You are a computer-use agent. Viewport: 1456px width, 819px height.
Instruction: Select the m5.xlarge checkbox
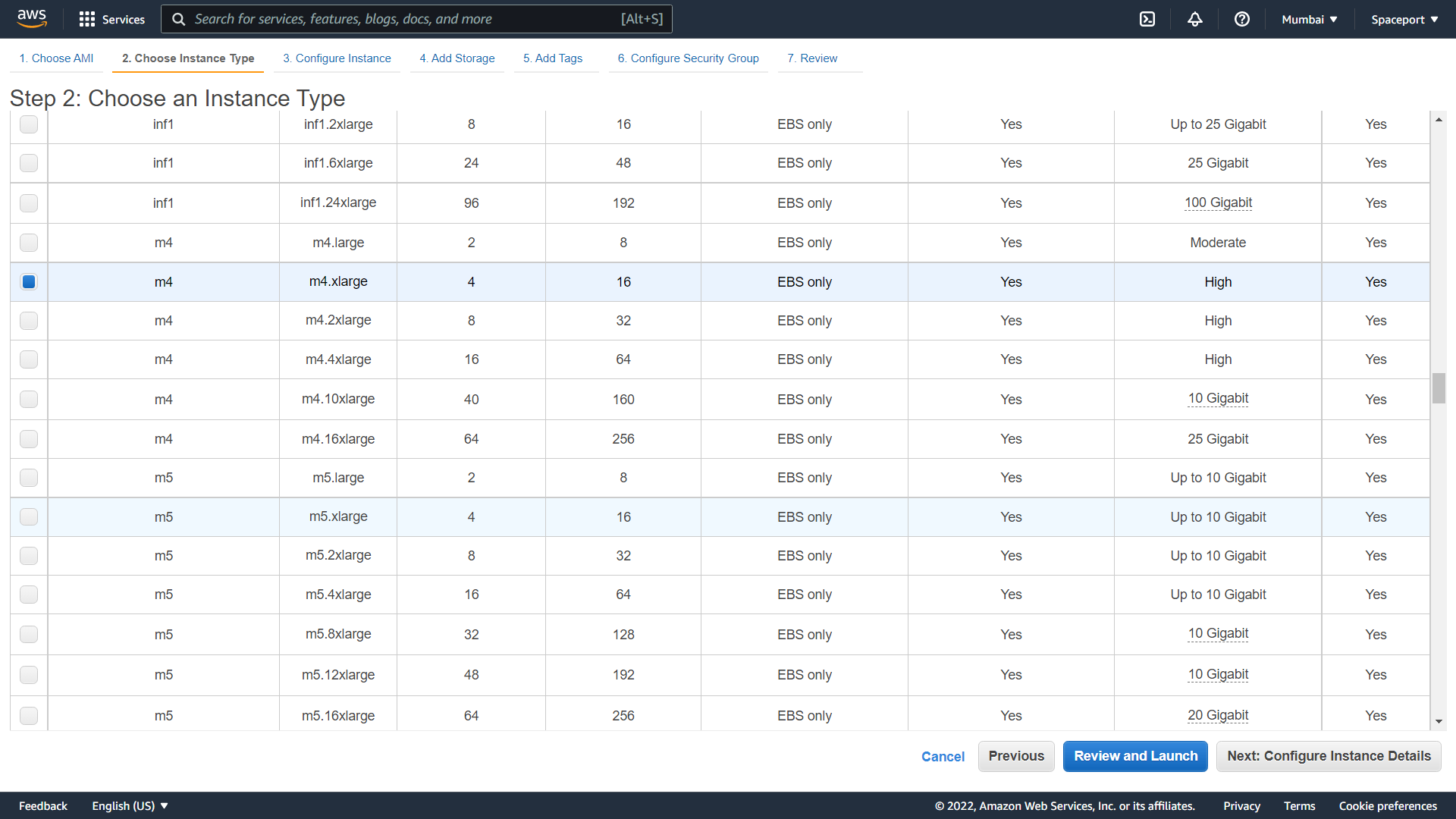[x=29, y=517]
